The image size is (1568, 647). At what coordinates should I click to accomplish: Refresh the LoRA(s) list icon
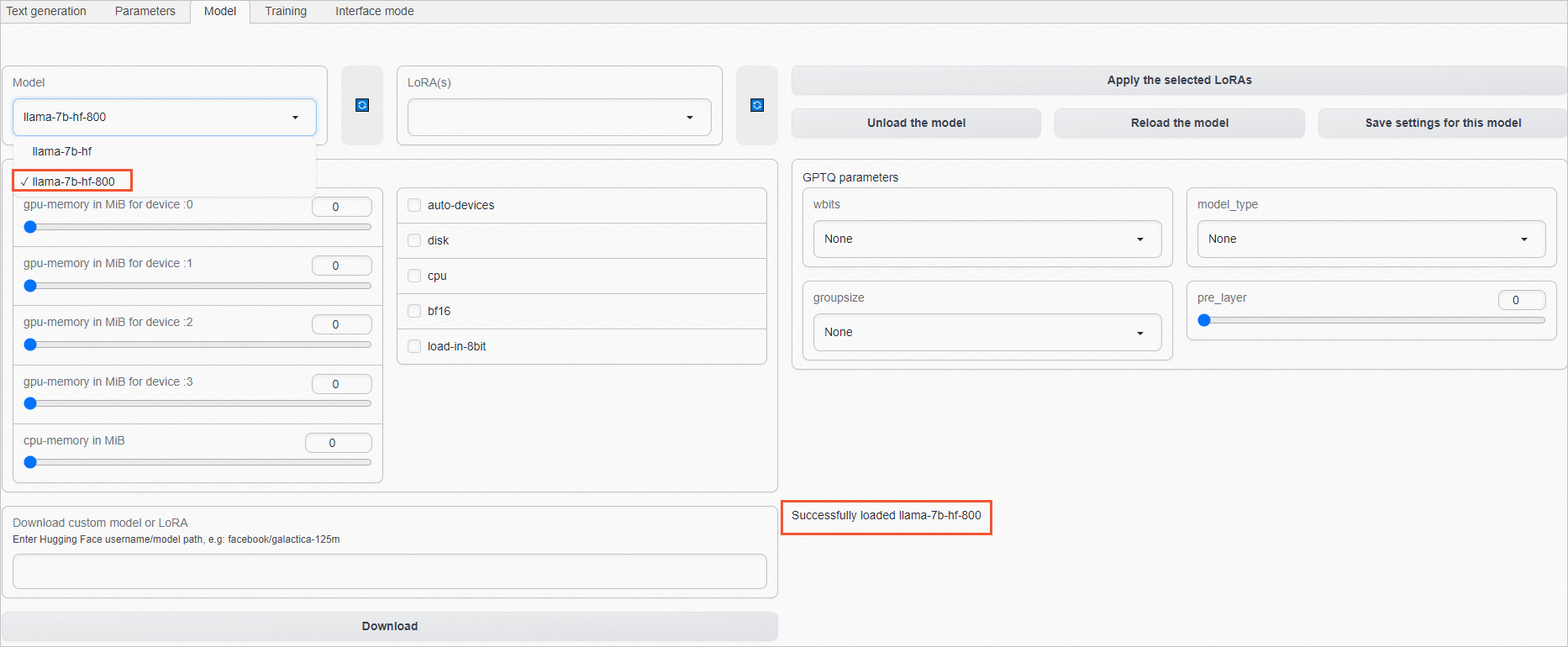pyautogui.click(x=757, y=105)
